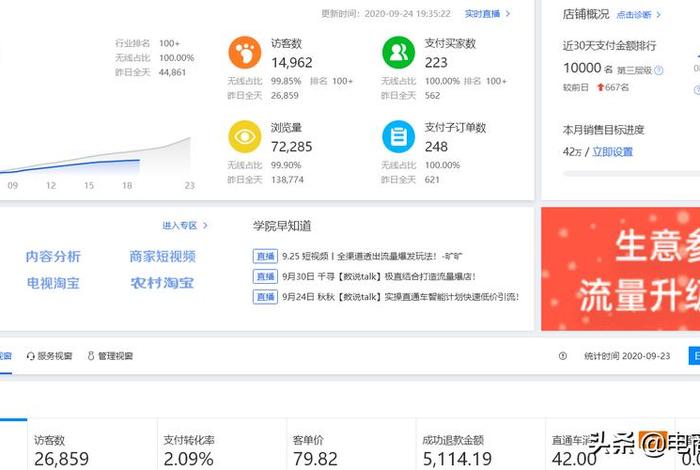Viewport: 700px width, 470px height.
Task: Click the 26,859 yesterday visitors value near 访客数
Action: pyautogui.click(x=284, y=96)
